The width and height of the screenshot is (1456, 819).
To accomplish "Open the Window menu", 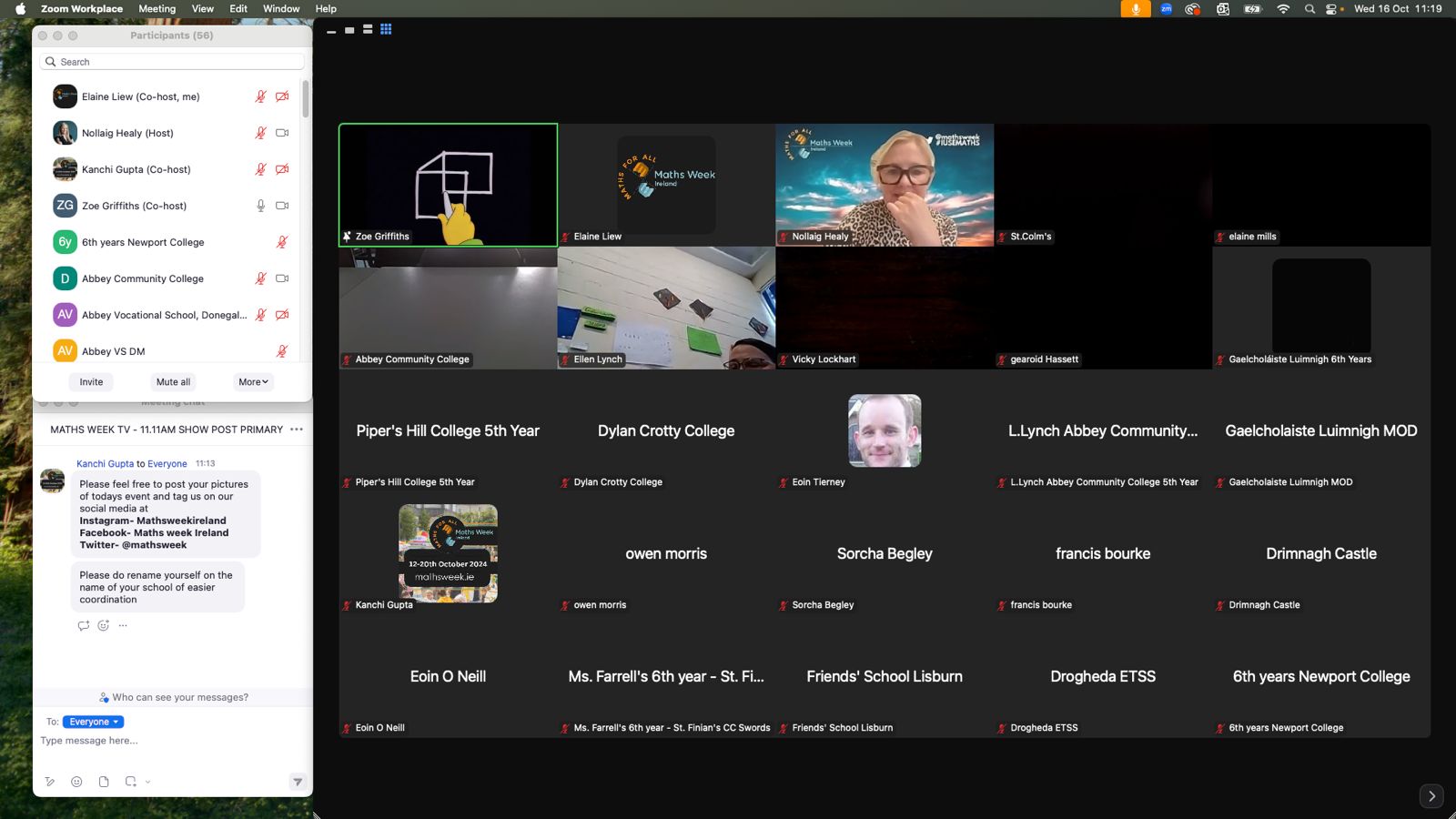I will tap(281, 9).
